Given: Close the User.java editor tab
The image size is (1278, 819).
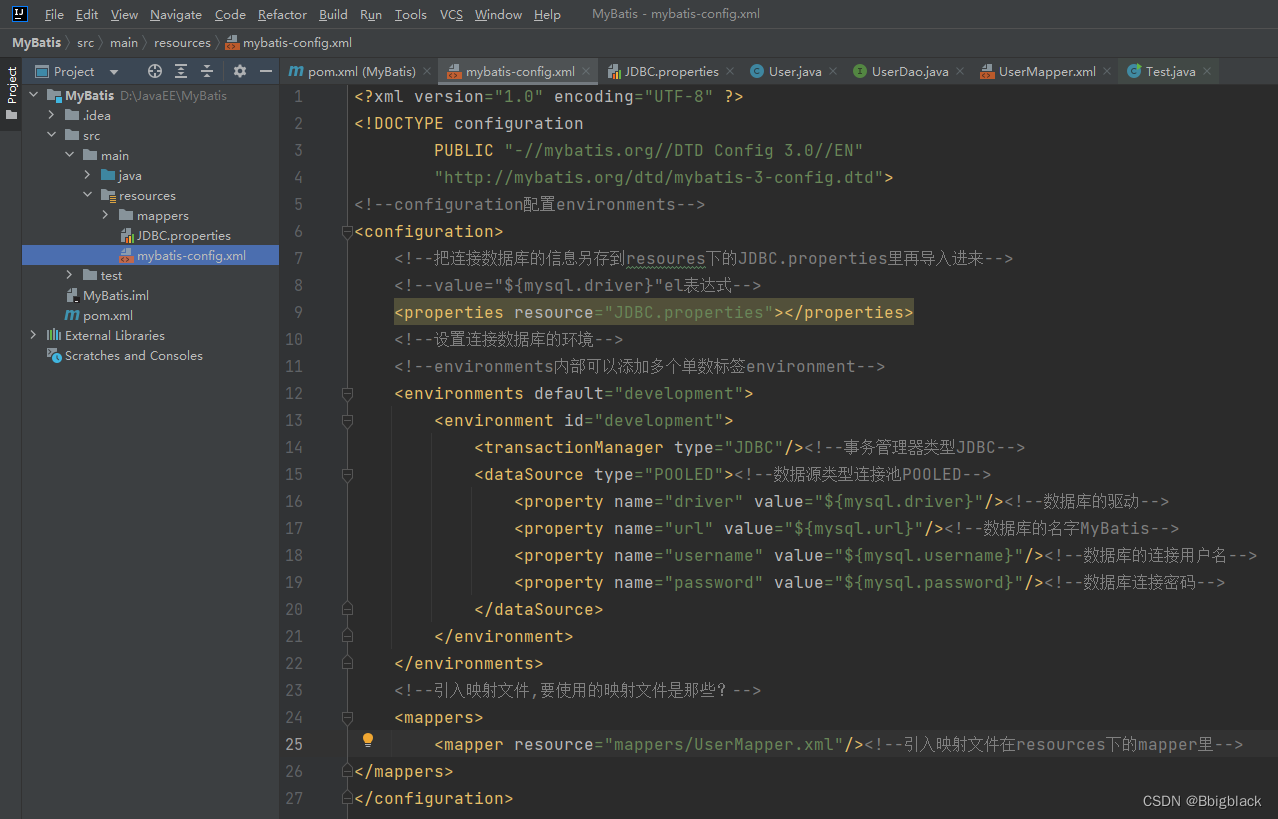Looking at the screenshot, I should (833, 71).
